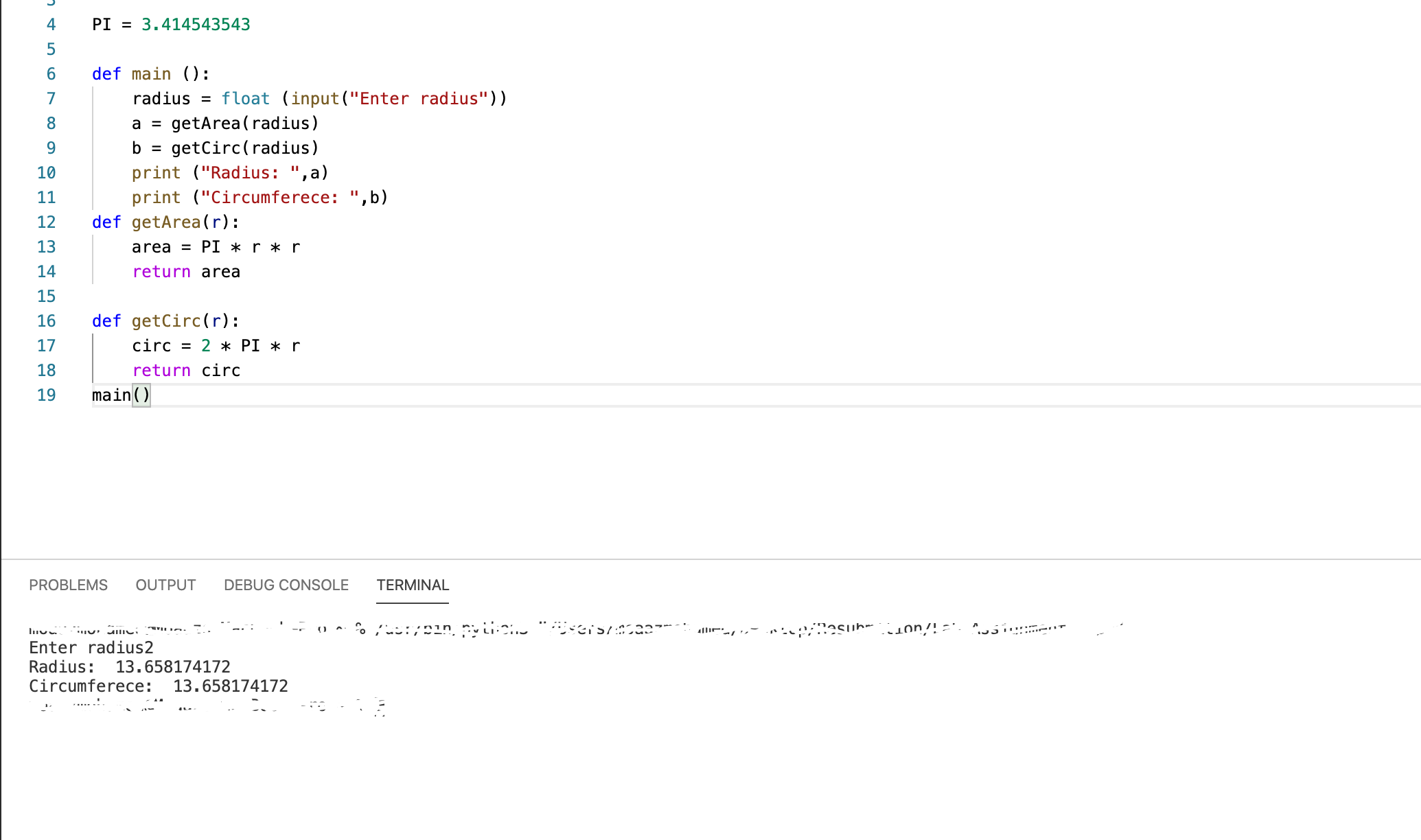Open the DEBUG CONSOLE tab
Viewport: 1421px width, 840px height.
[x=286, y=585]
